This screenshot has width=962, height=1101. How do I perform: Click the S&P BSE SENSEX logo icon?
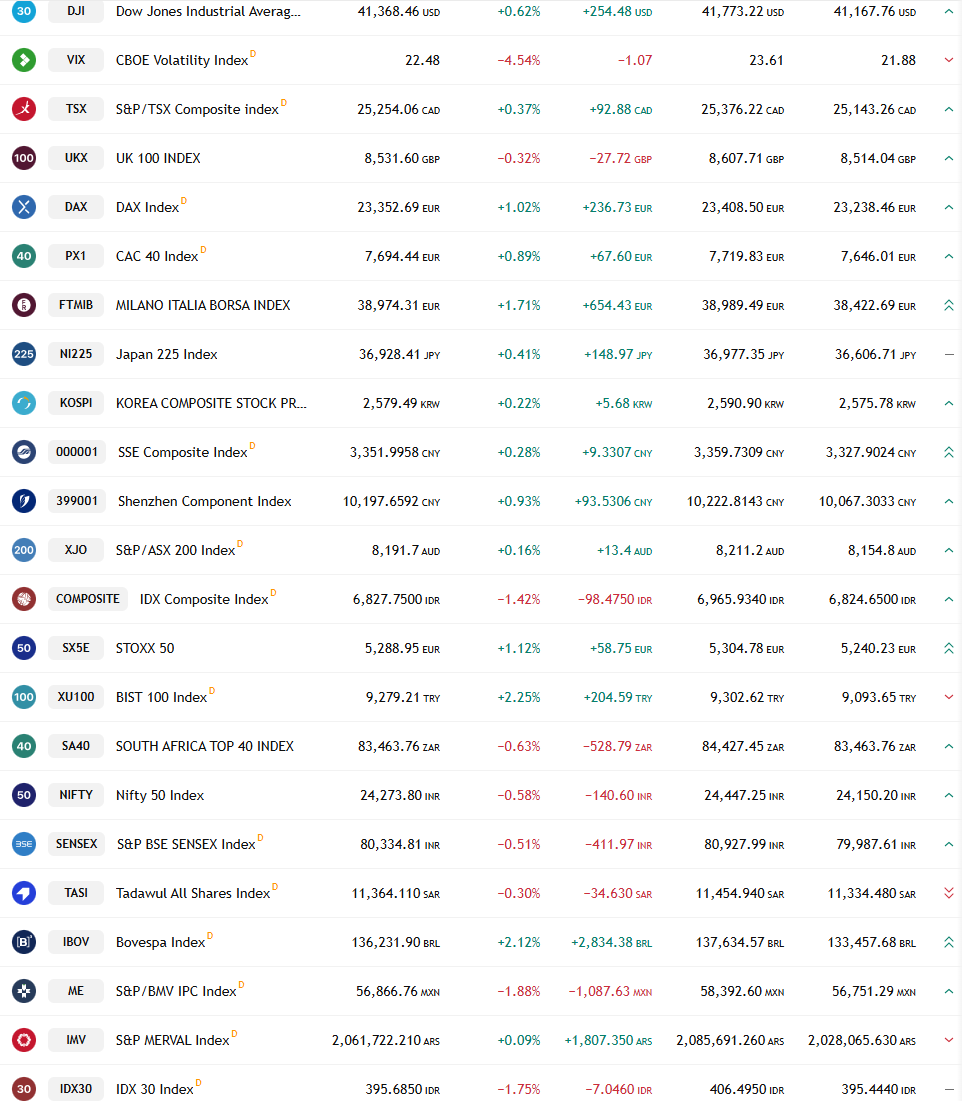24,844
